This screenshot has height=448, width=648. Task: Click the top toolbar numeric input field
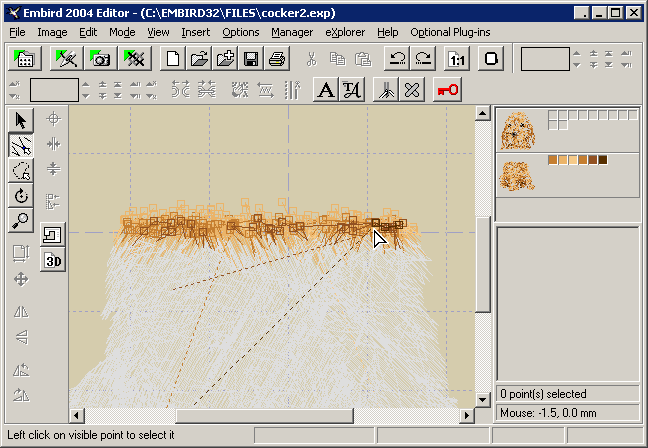click(x=545, y=59)
